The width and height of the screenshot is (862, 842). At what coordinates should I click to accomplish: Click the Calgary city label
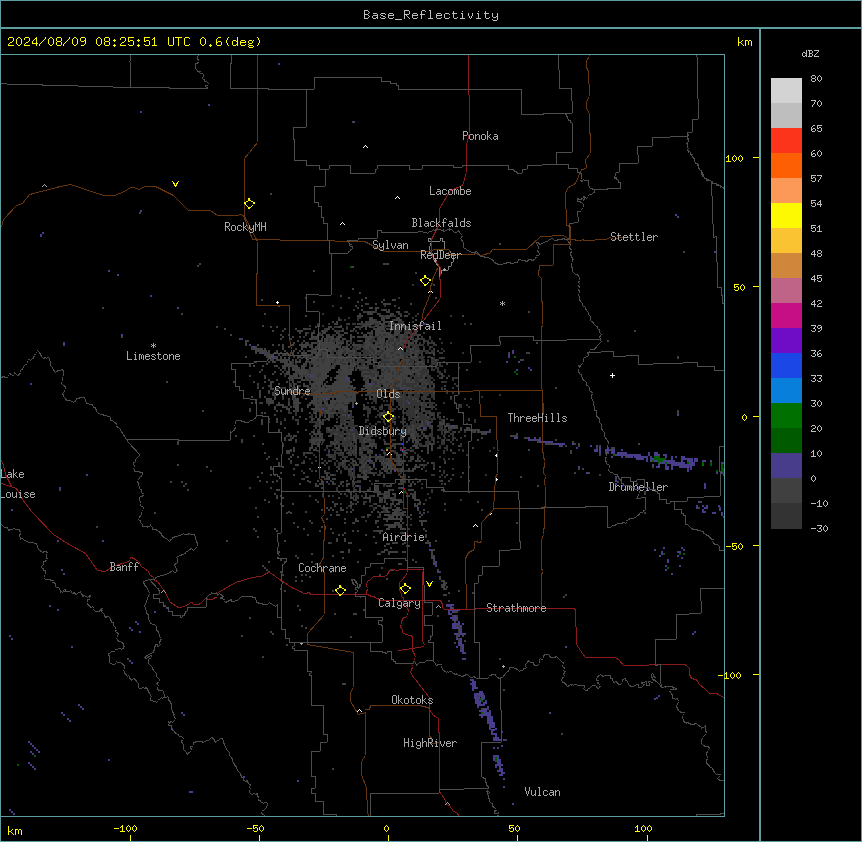pos(399,603)
